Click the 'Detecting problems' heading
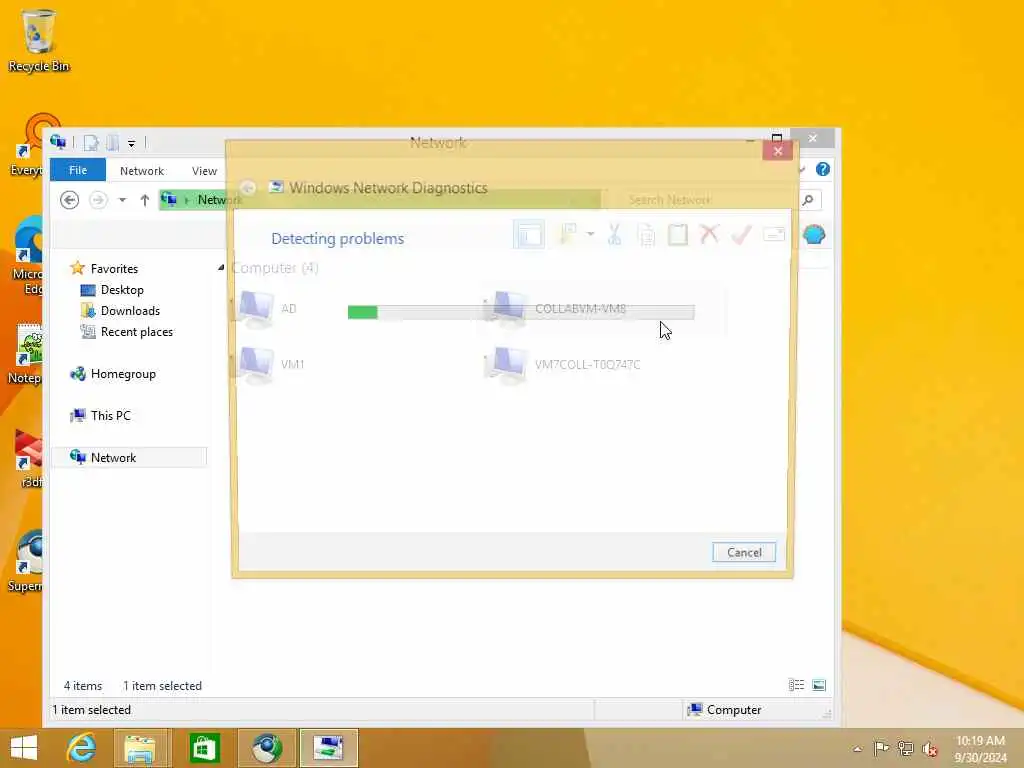The width and height of the screenshot is (1024, 768). (x=338, y=239)
